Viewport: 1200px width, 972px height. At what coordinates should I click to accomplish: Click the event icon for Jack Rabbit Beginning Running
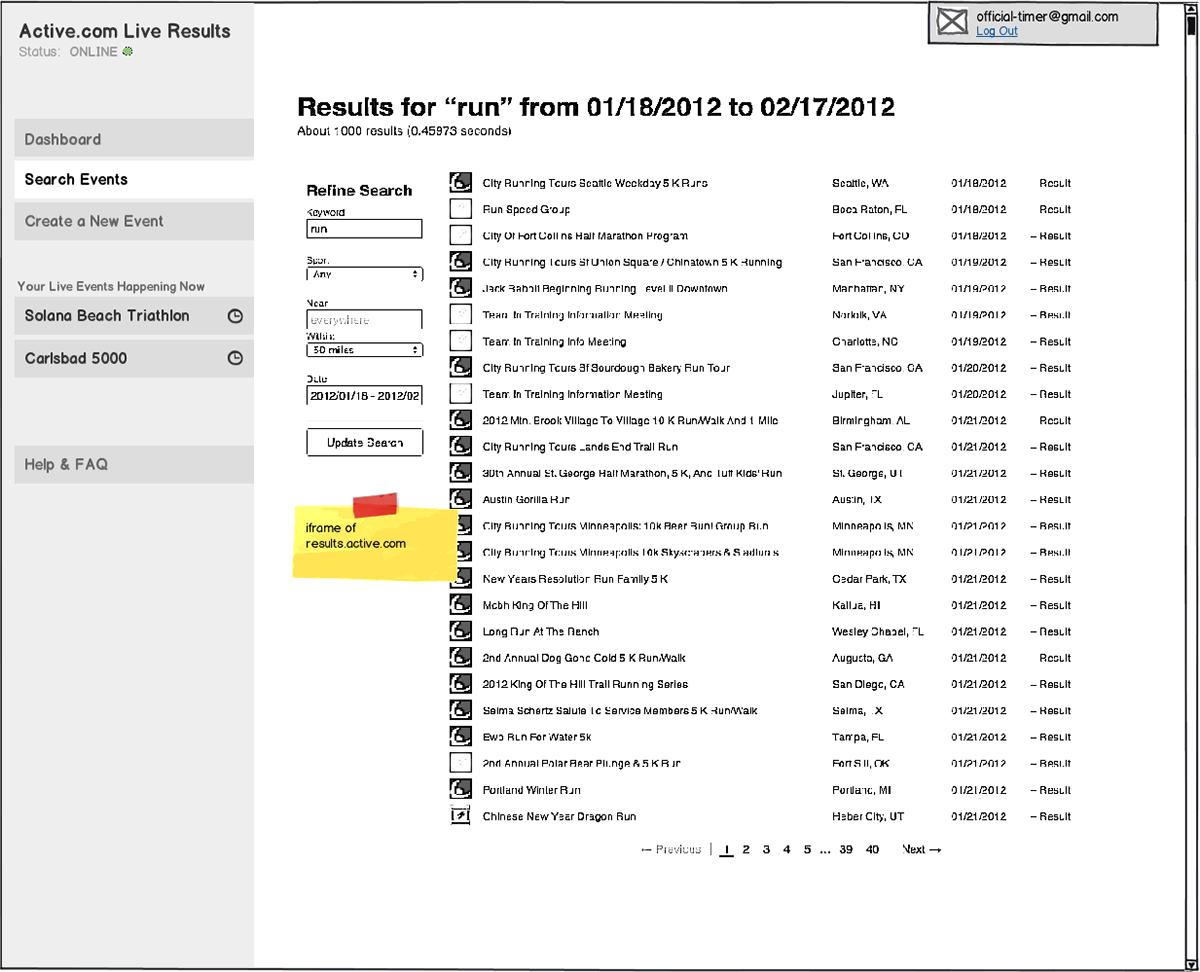[460, 288]
